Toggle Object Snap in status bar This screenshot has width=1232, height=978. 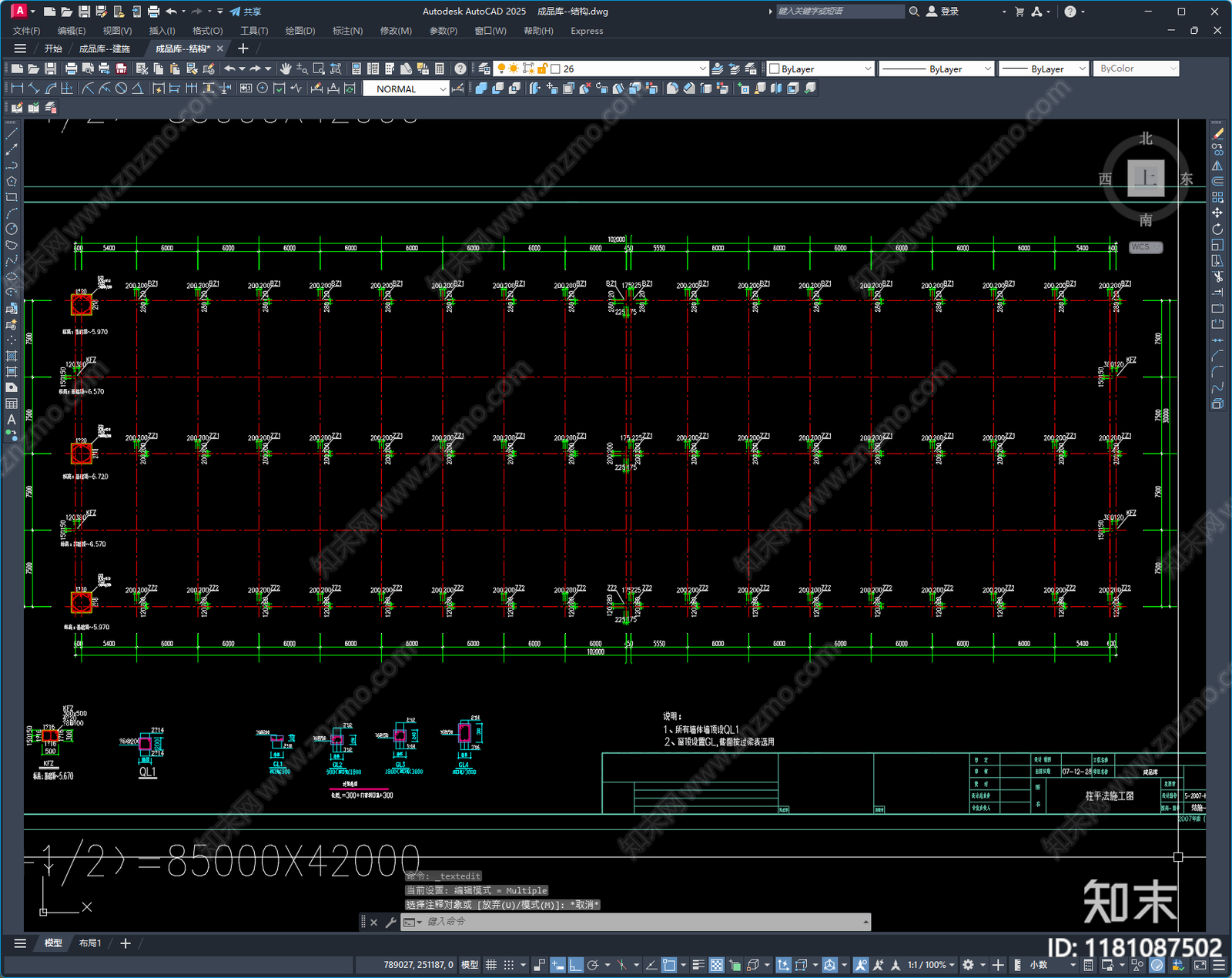click(669, 965)
